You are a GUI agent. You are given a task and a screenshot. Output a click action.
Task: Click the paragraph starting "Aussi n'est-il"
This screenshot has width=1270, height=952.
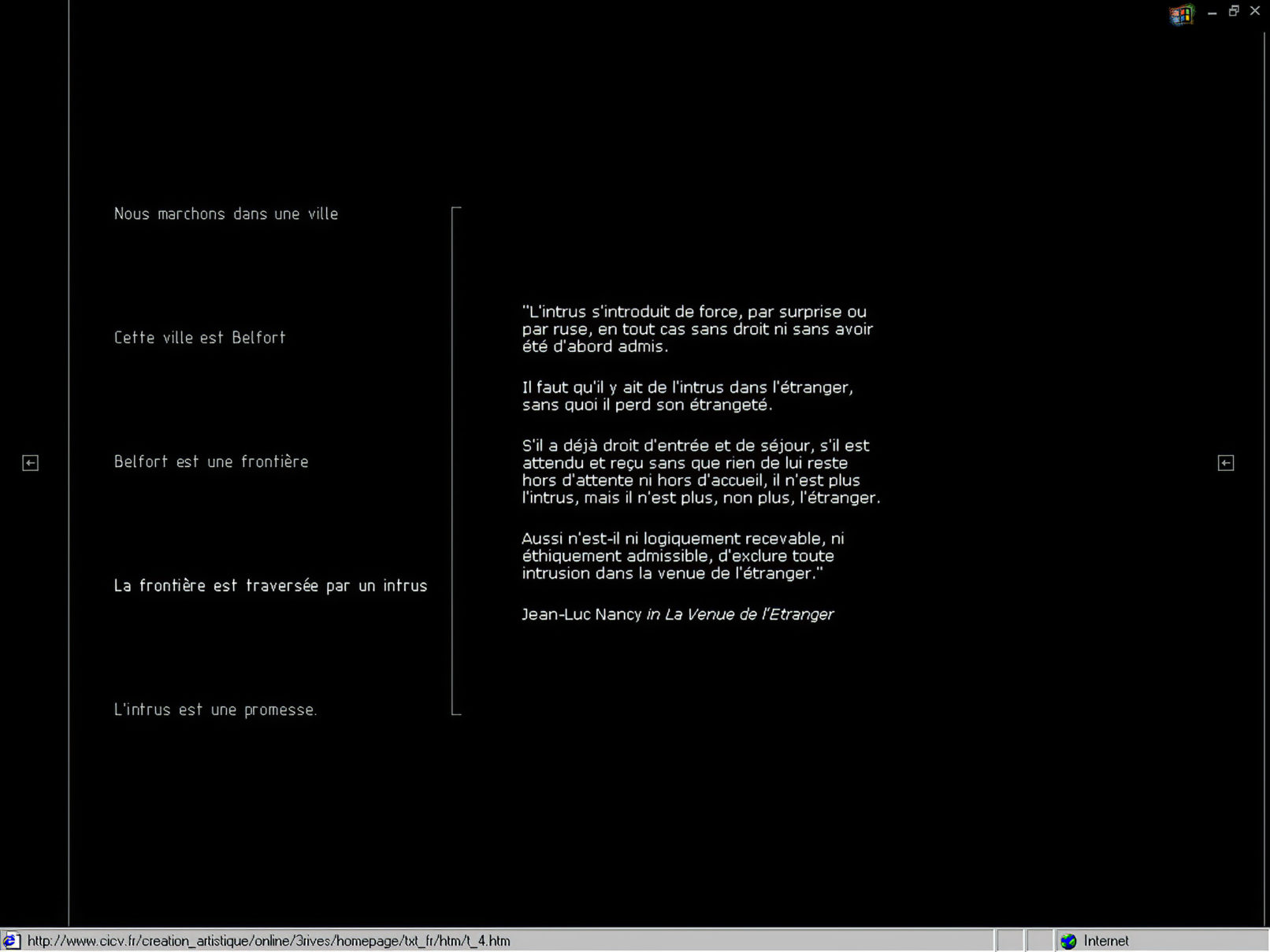681,556
